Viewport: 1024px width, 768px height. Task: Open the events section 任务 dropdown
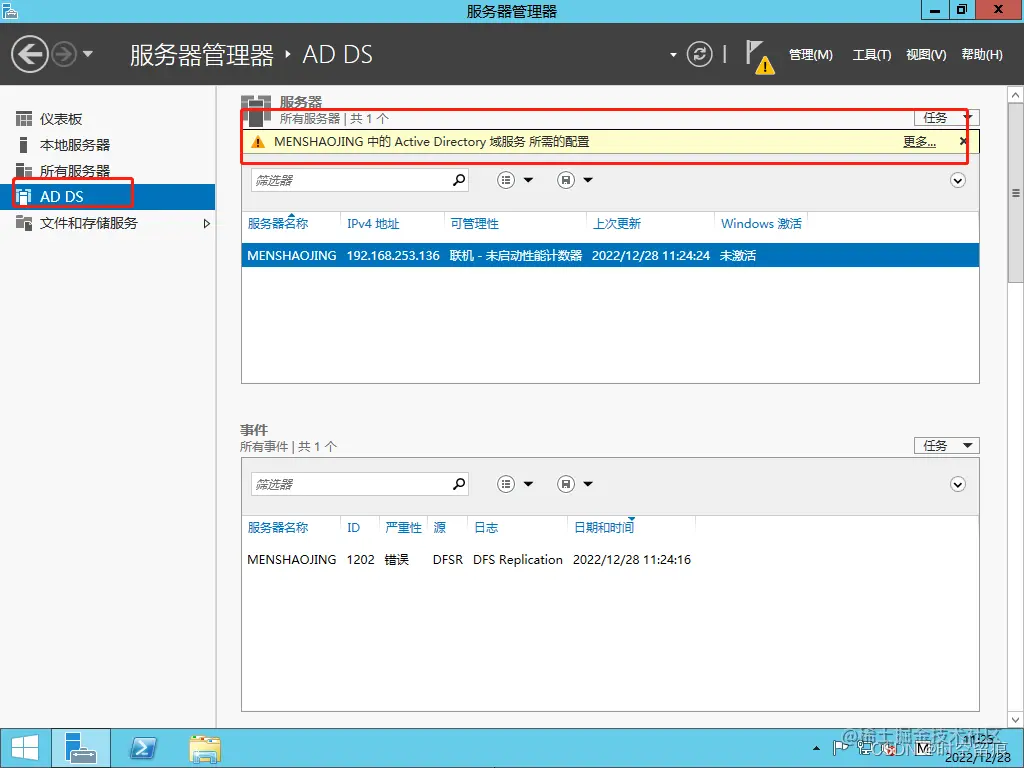pyautogui.click(x=946, y=445)
